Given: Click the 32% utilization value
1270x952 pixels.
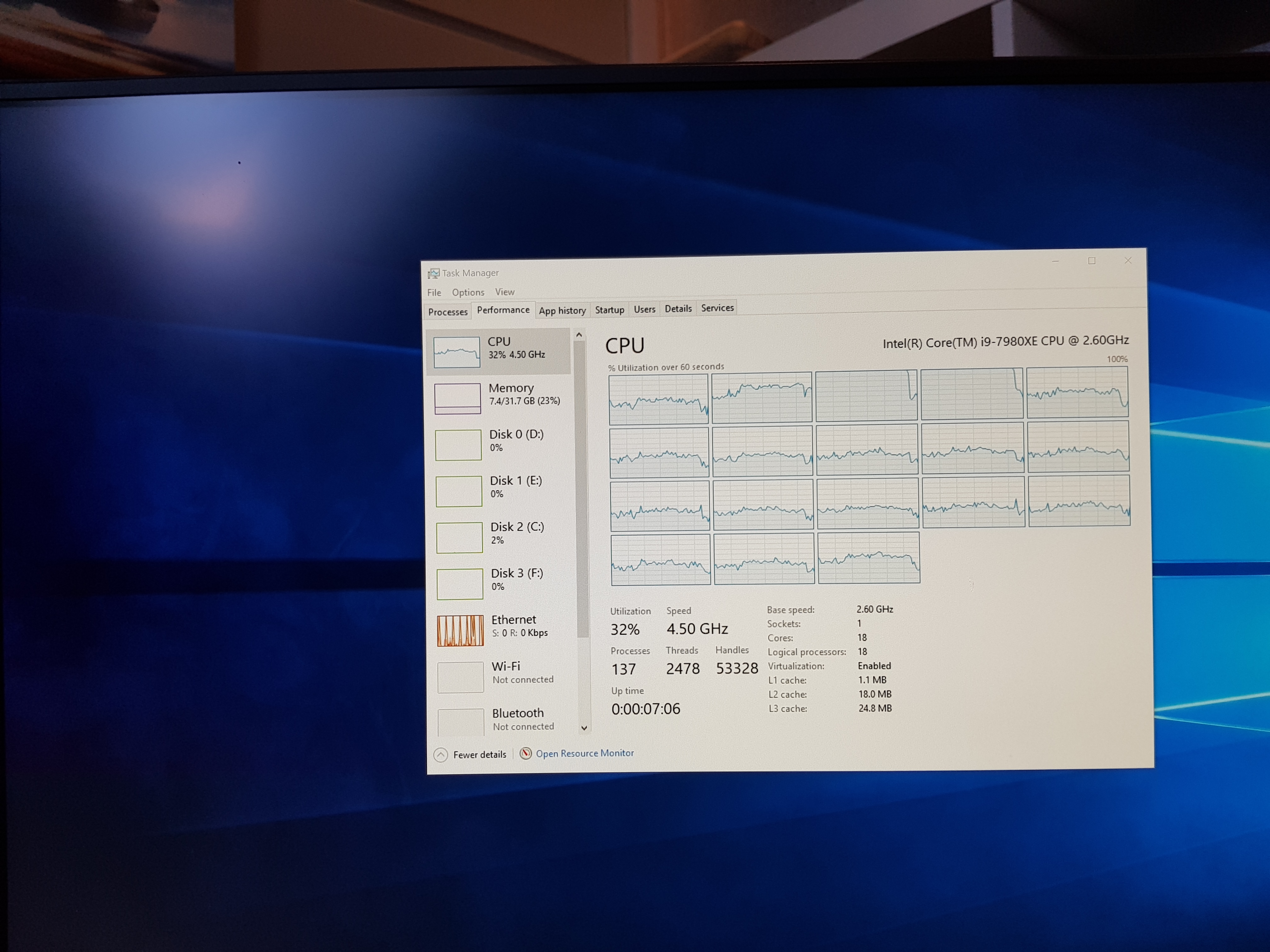Looking at the screenshot, I should coord(625,630).
